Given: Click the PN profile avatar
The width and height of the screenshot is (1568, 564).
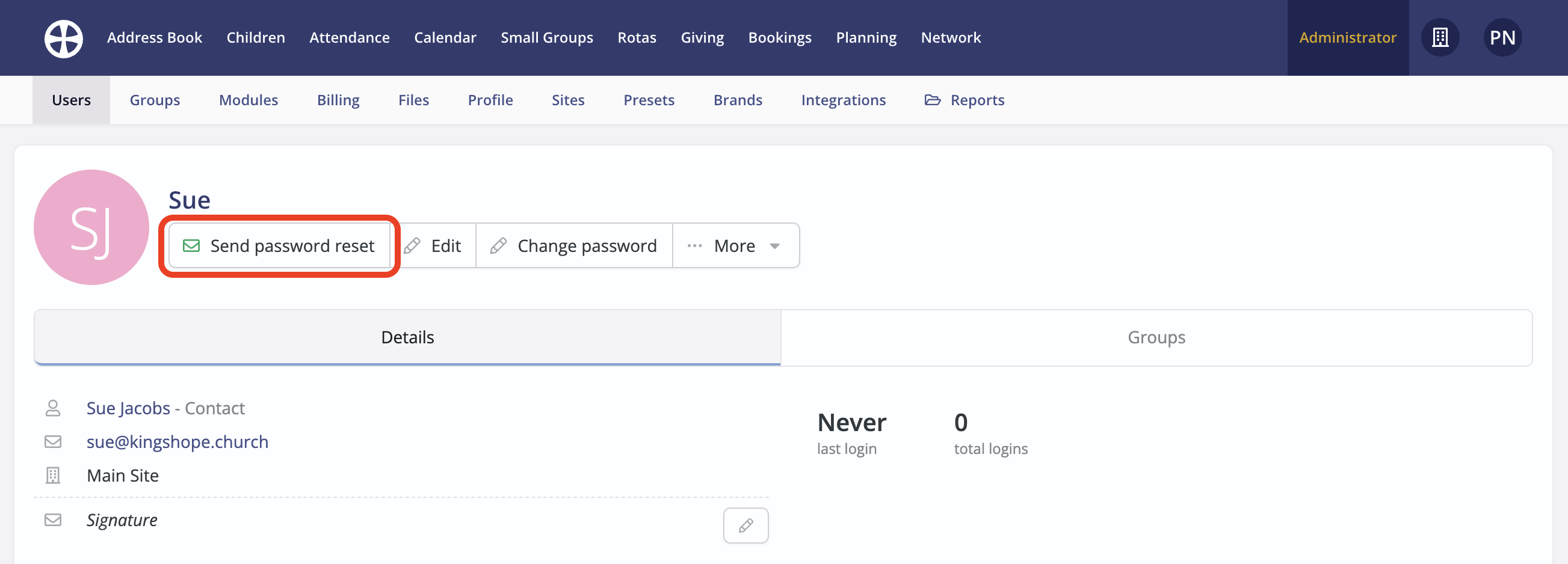Looking at the screenshot, I should [1502, 37].
